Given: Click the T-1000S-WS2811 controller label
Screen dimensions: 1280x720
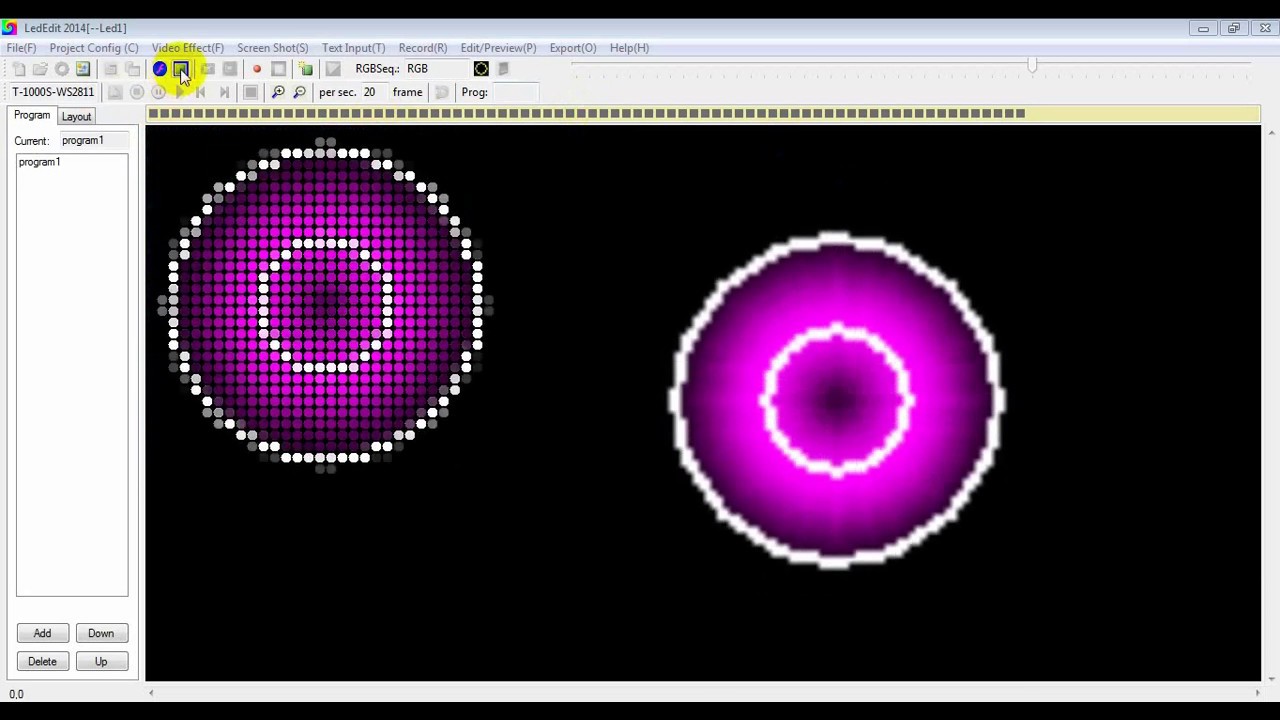Looking at the screenshot, I should tap(53, 92).
